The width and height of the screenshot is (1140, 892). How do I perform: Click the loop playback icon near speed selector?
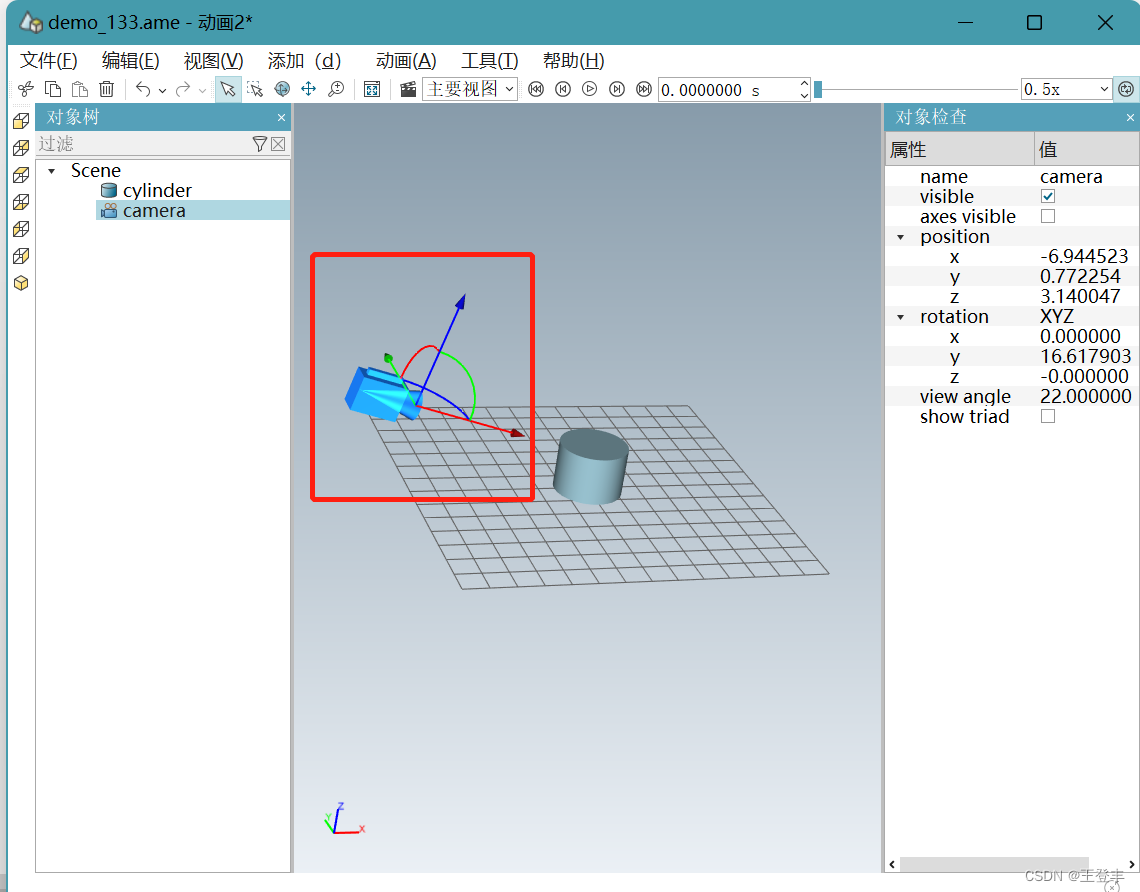click(x=1127, y=89)
